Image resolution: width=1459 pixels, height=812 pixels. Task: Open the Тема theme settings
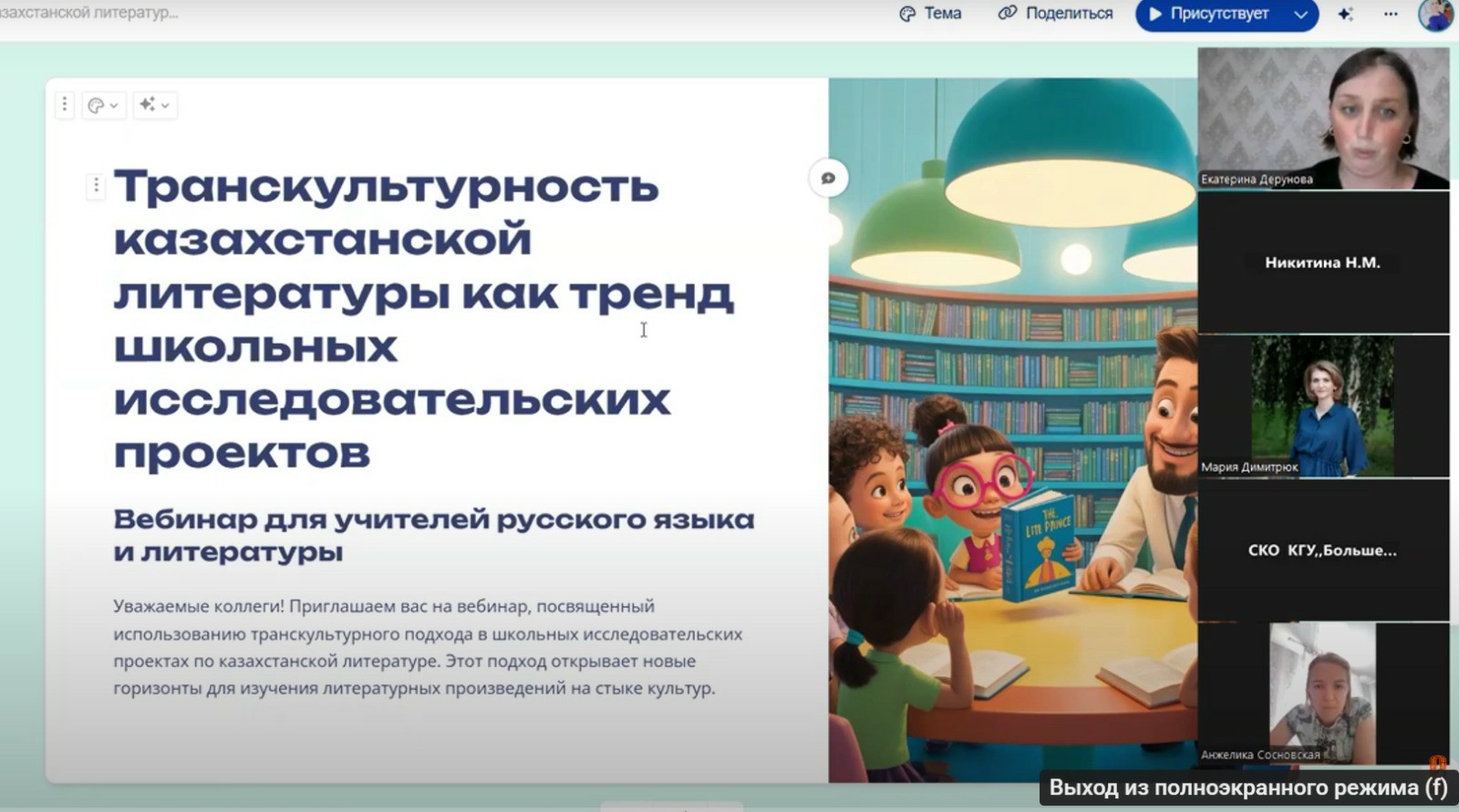point(931,14)
